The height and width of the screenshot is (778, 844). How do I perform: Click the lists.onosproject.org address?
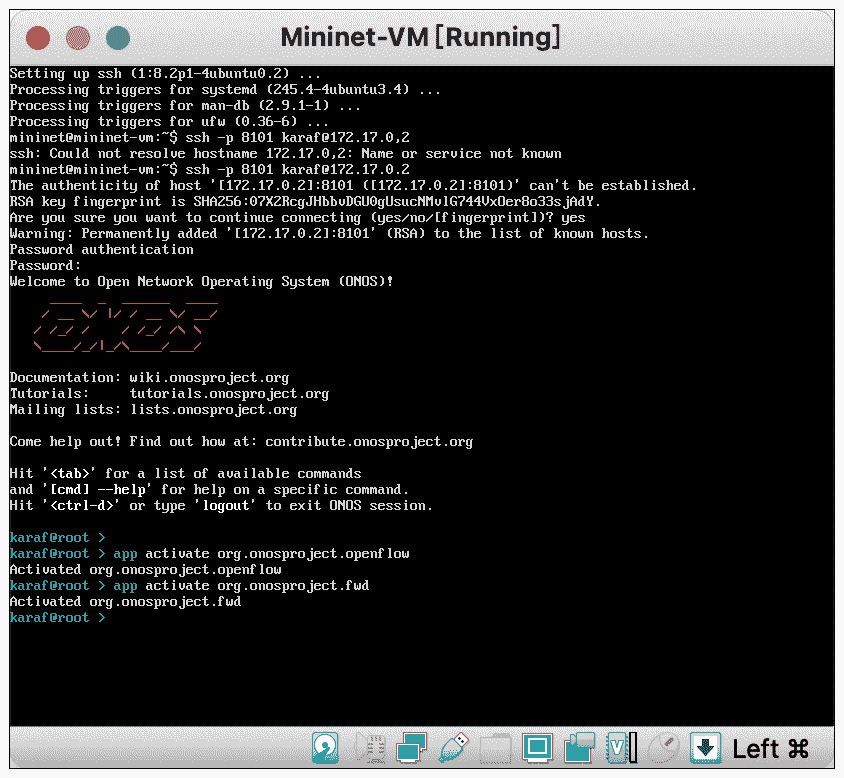click(213, 410)
